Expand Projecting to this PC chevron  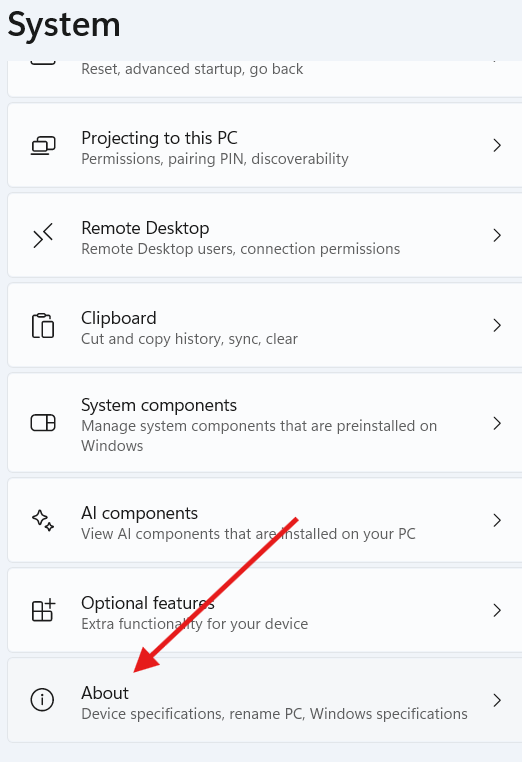[497, 145]
